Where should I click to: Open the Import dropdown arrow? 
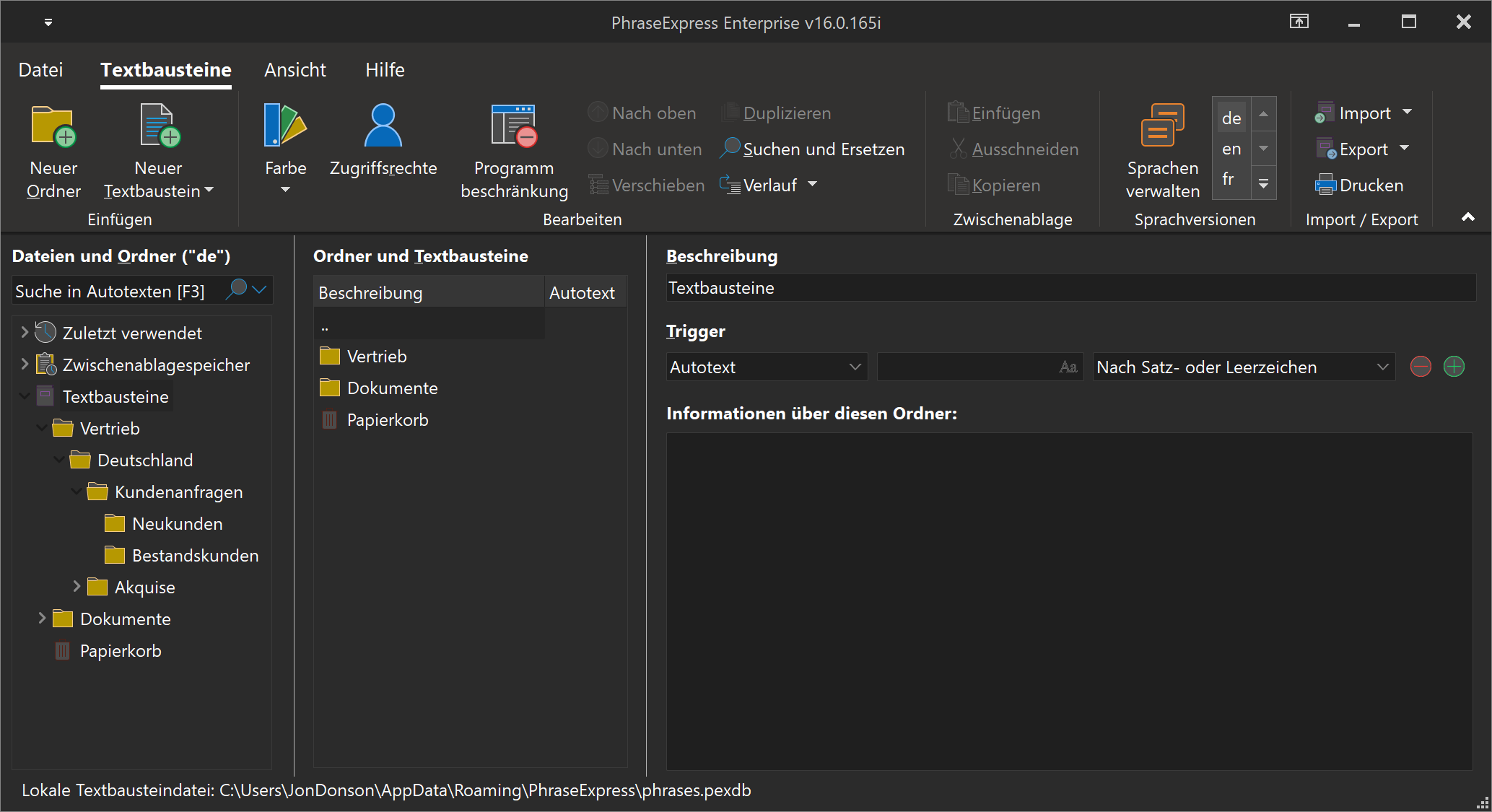point(1407,112)
